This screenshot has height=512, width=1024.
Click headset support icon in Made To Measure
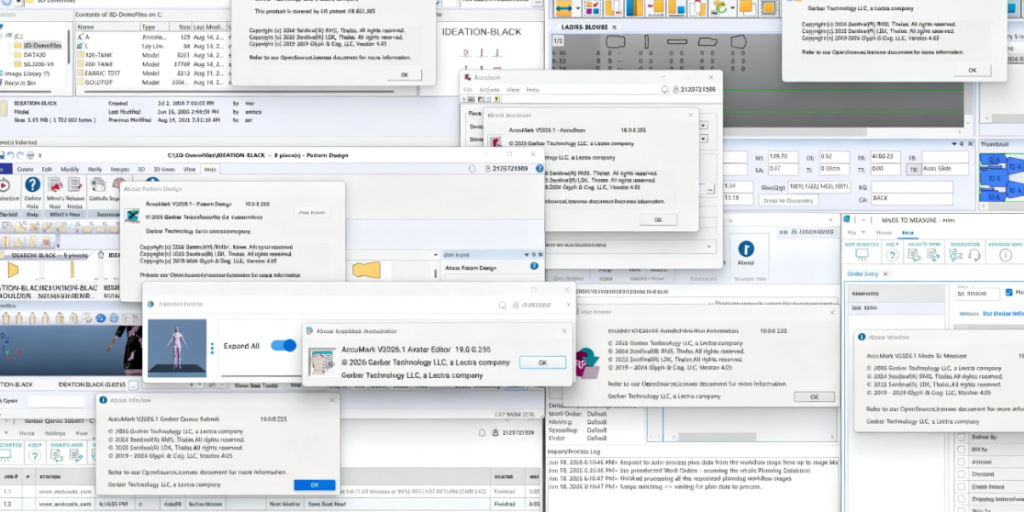[974, 255]
